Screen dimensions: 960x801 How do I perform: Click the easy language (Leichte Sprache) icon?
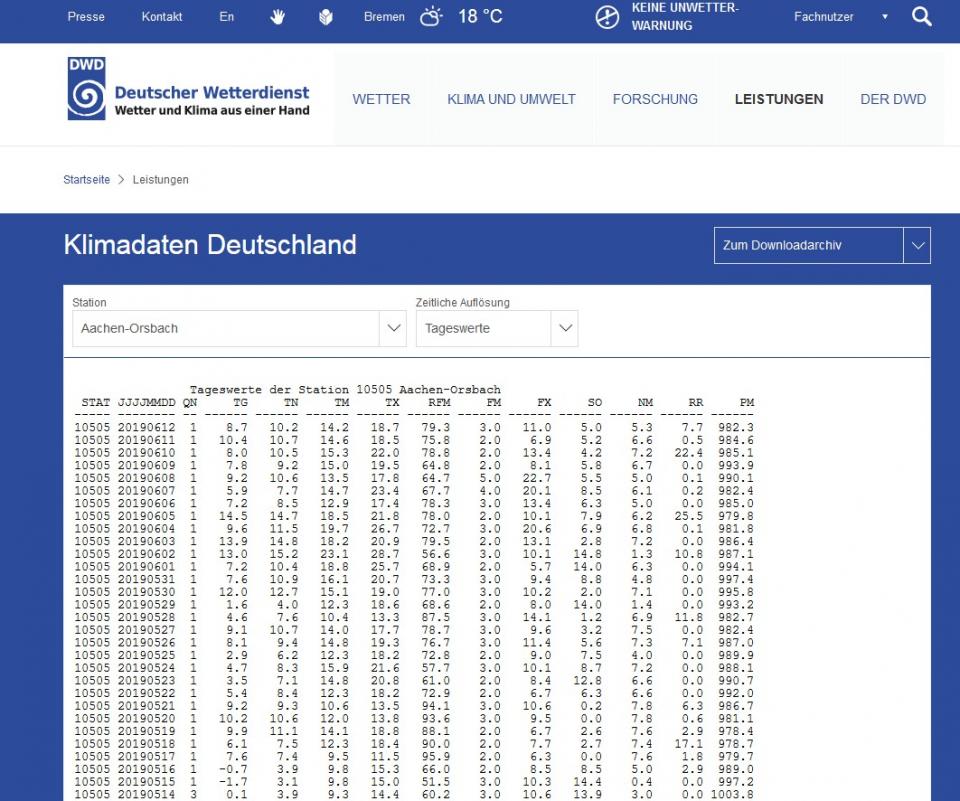pyautogui.click(x=326, y=17)
